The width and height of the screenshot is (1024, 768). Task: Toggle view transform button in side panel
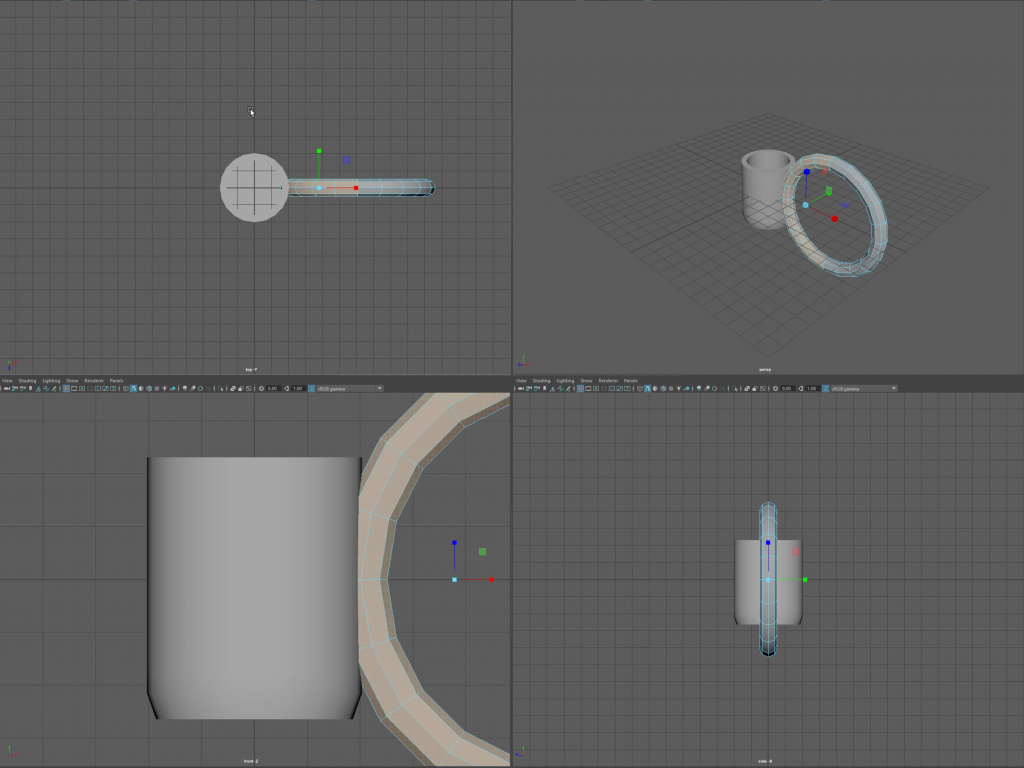825,388
